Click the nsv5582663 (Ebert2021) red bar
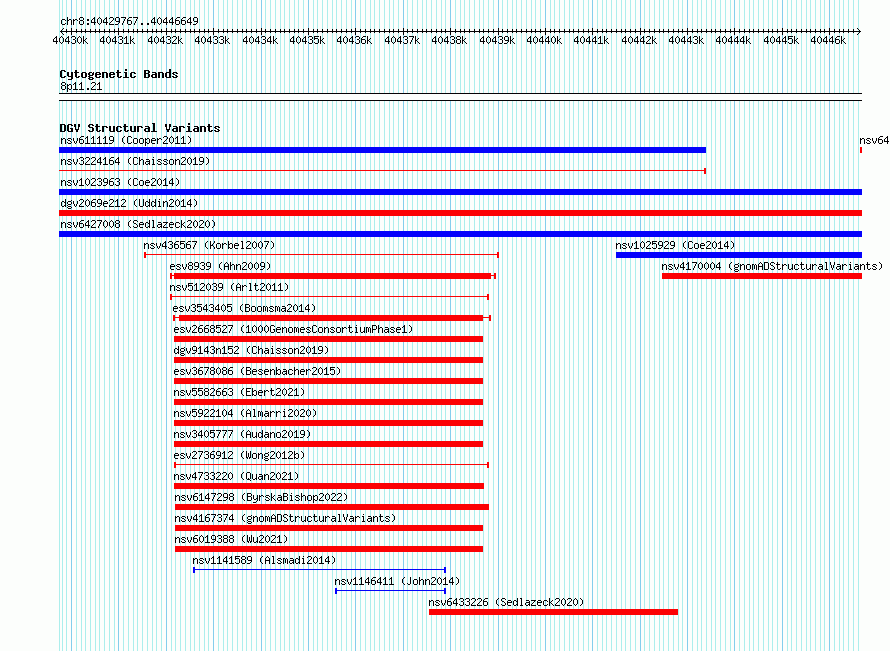 click(x=328, y=402)
